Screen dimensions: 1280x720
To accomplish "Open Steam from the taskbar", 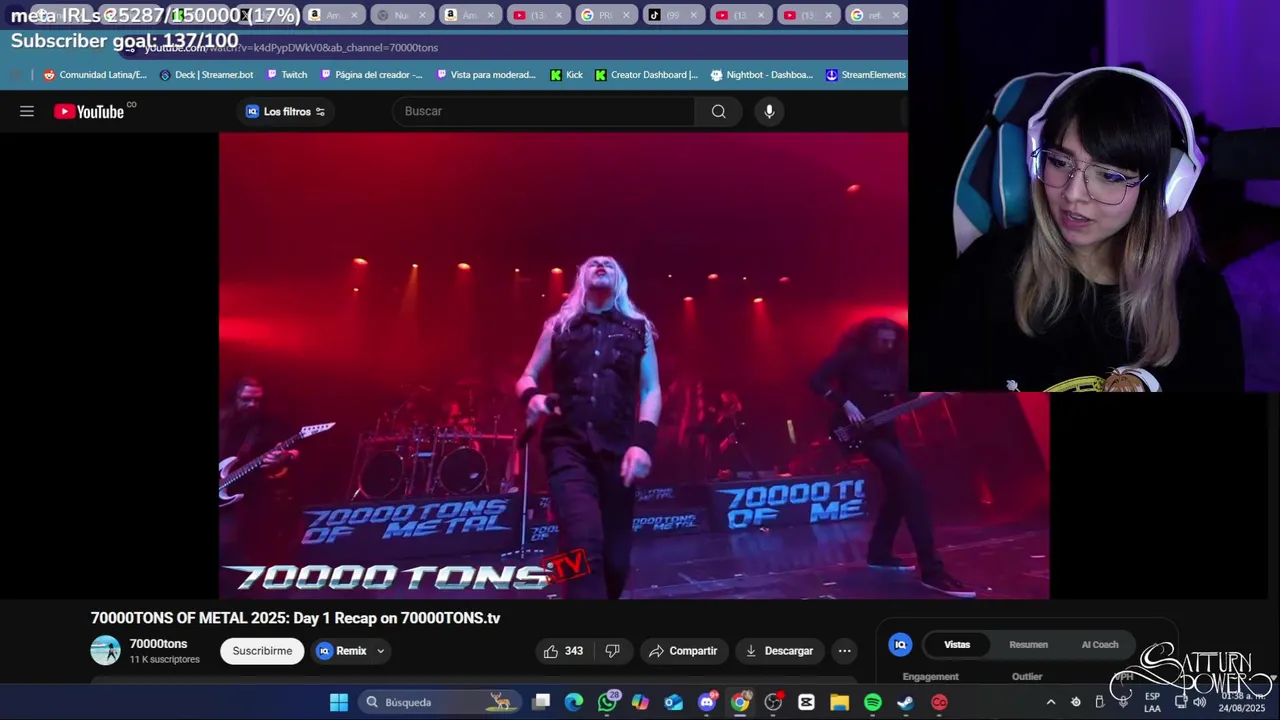I will 906,702.
